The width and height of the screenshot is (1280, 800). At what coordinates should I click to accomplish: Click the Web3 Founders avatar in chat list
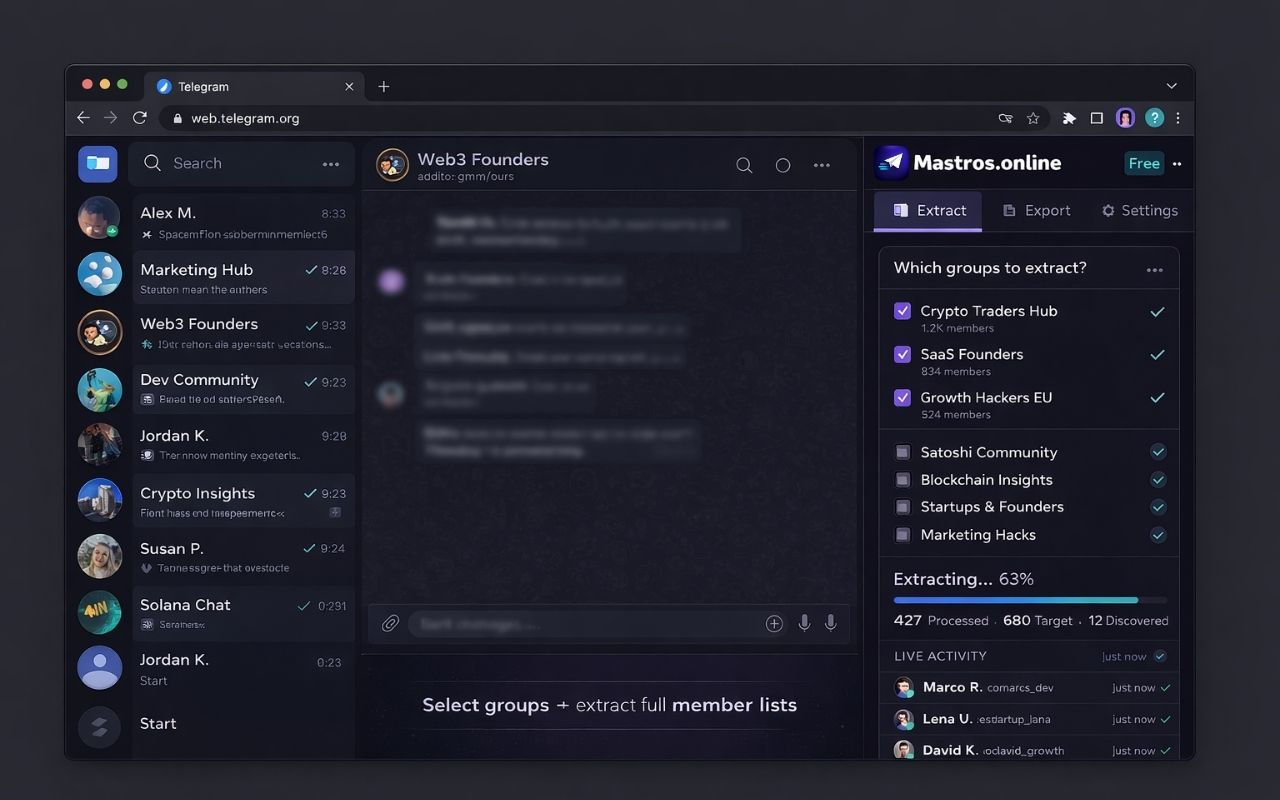[100, 332]
